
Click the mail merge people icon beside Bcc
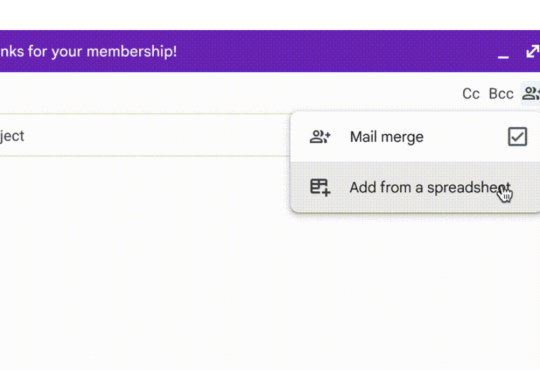pos(531,93)
